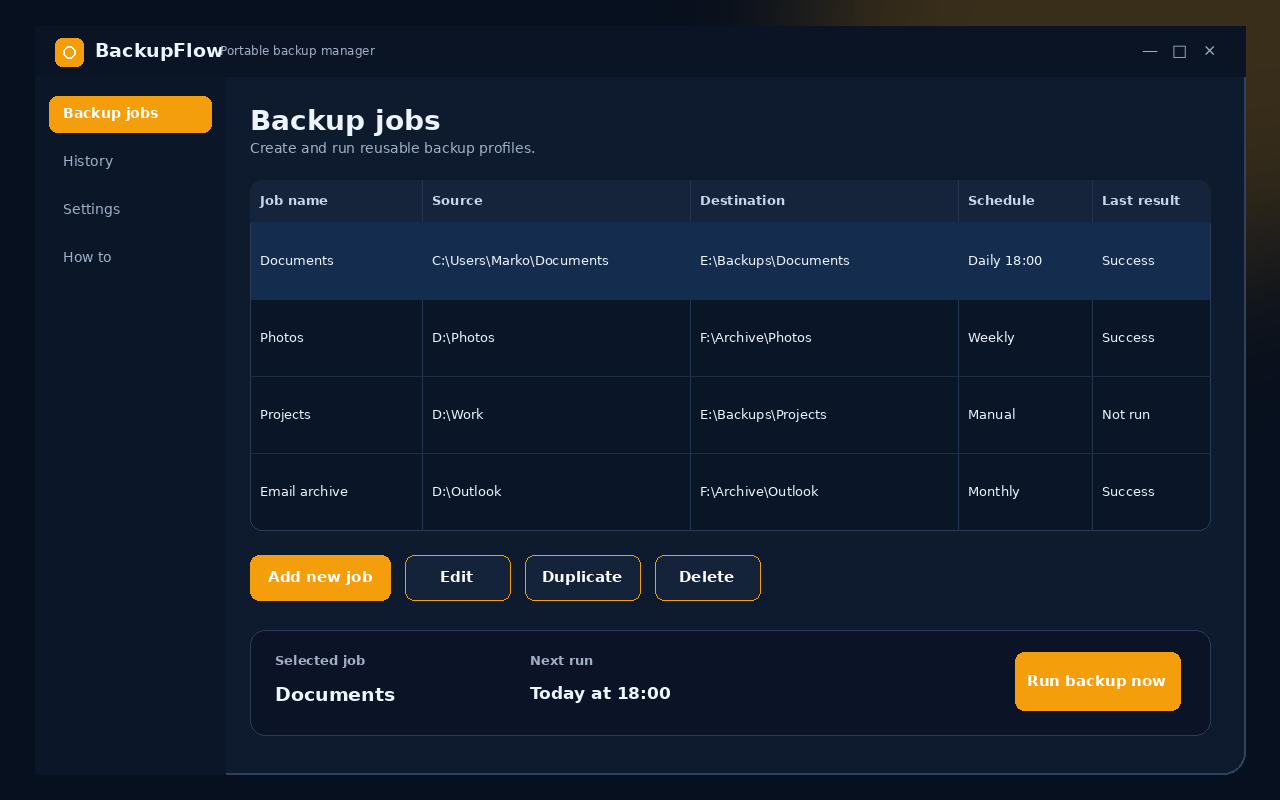Click the selected job name Documents in the summary panel

point(335,695)
